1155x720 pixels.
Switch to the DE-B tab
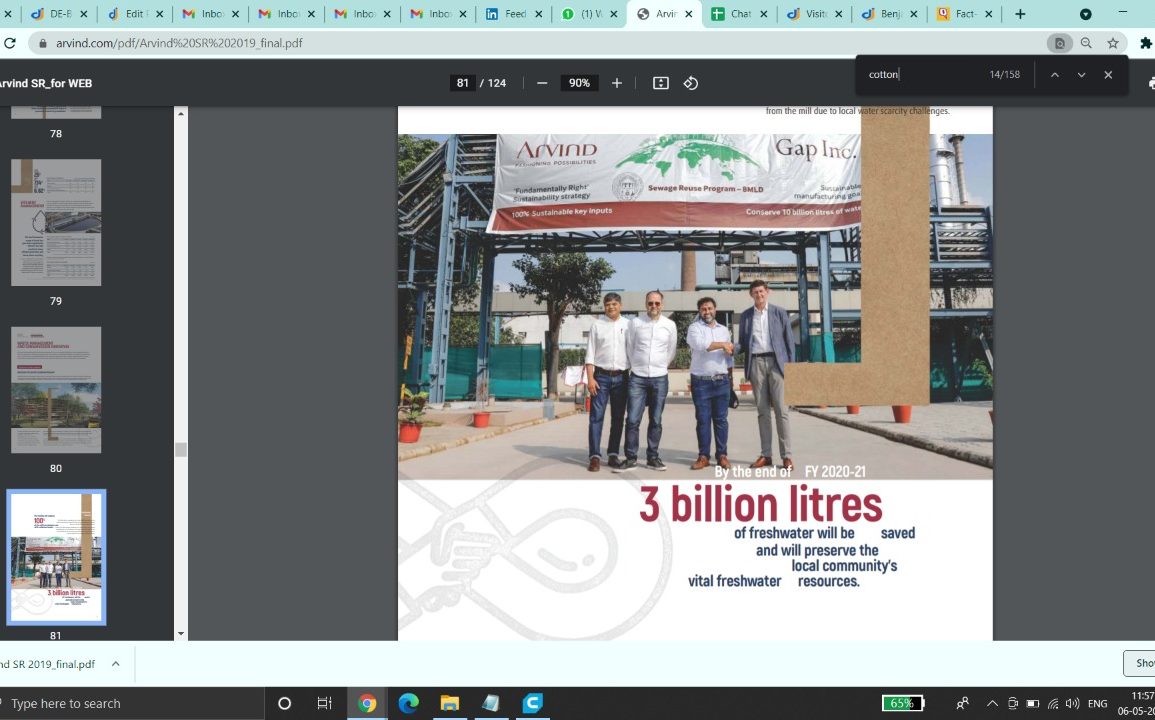point(58,14)
